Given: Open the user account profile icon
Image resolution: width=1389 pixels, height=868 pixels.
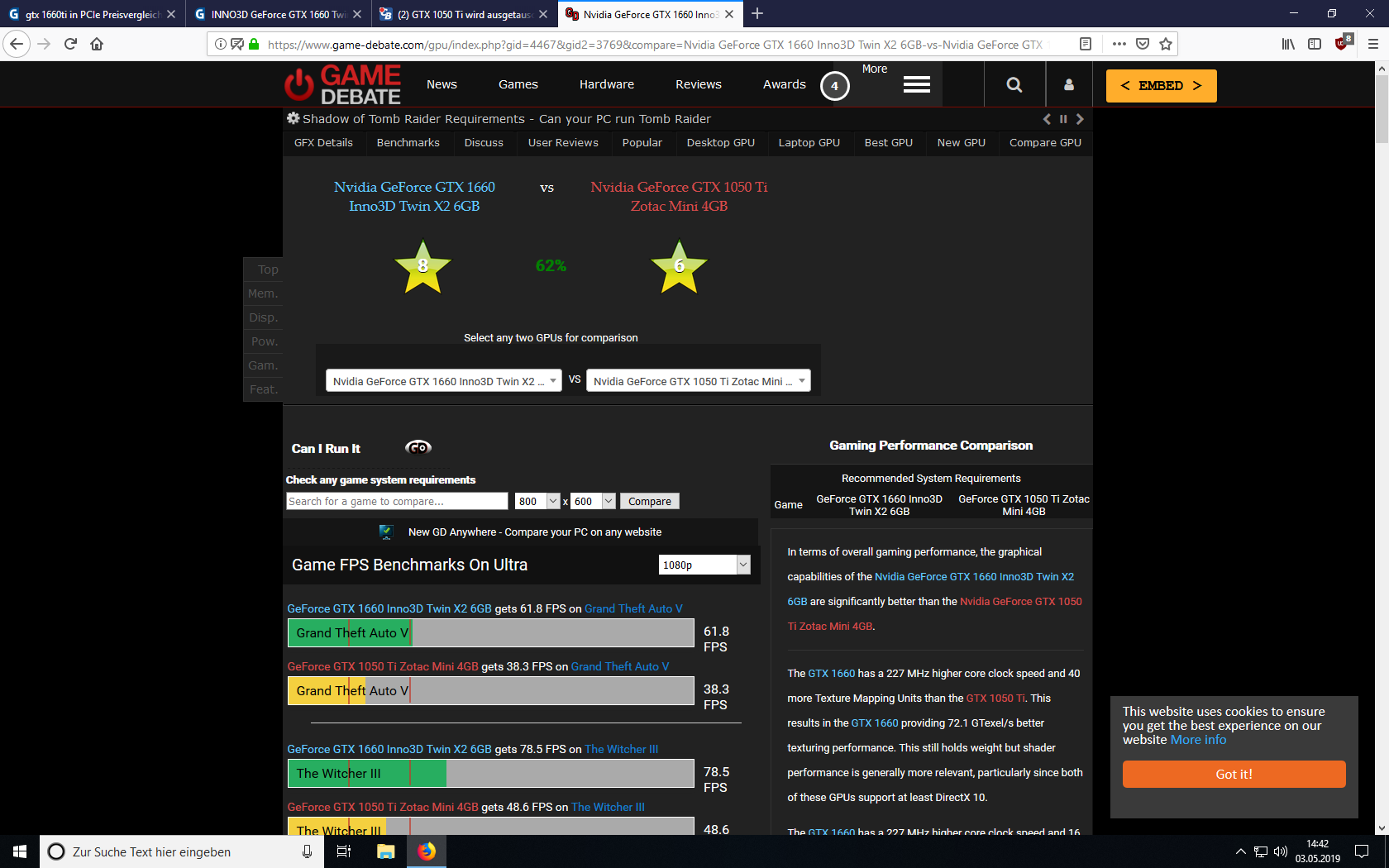Looking at the screenshot, I should click(1068, 84).
